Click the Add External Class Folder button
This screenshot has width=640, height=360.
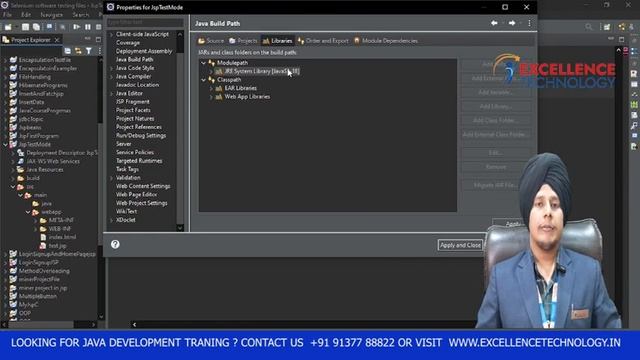click(496, 134)
